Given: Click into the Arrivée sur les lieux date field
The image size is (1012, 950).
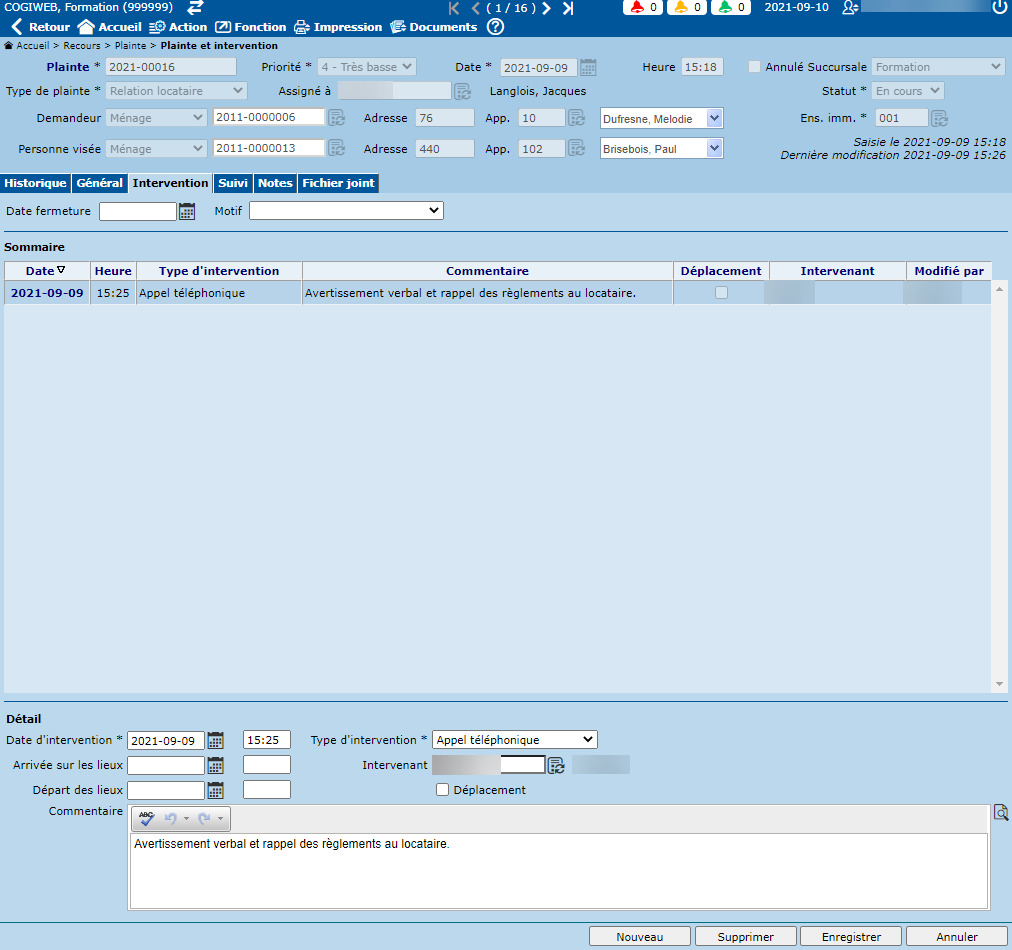Looking at the screenshot, I should point(166,765).
